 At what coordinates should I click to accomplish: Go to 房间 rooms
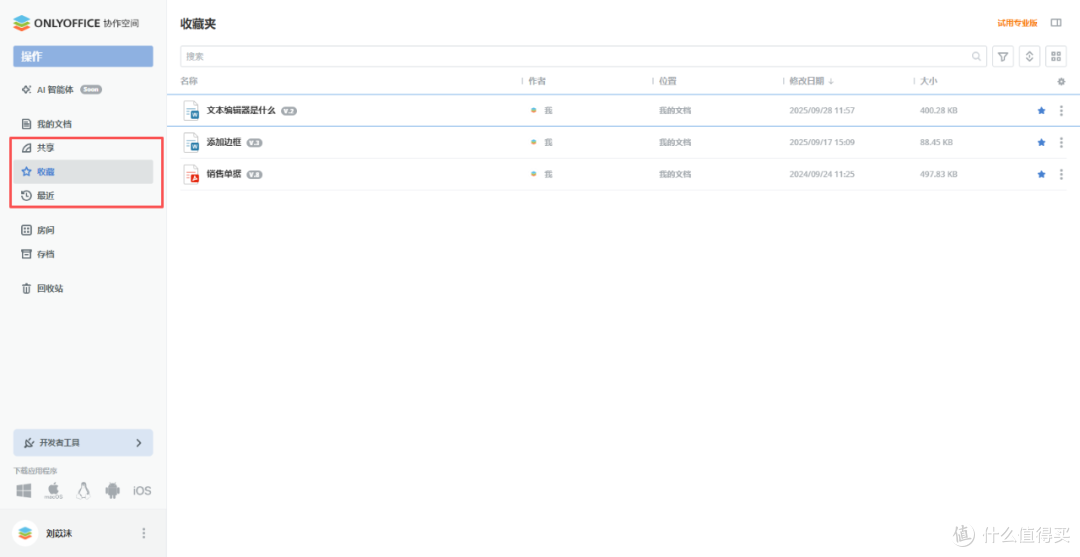[x=38, y=230]
